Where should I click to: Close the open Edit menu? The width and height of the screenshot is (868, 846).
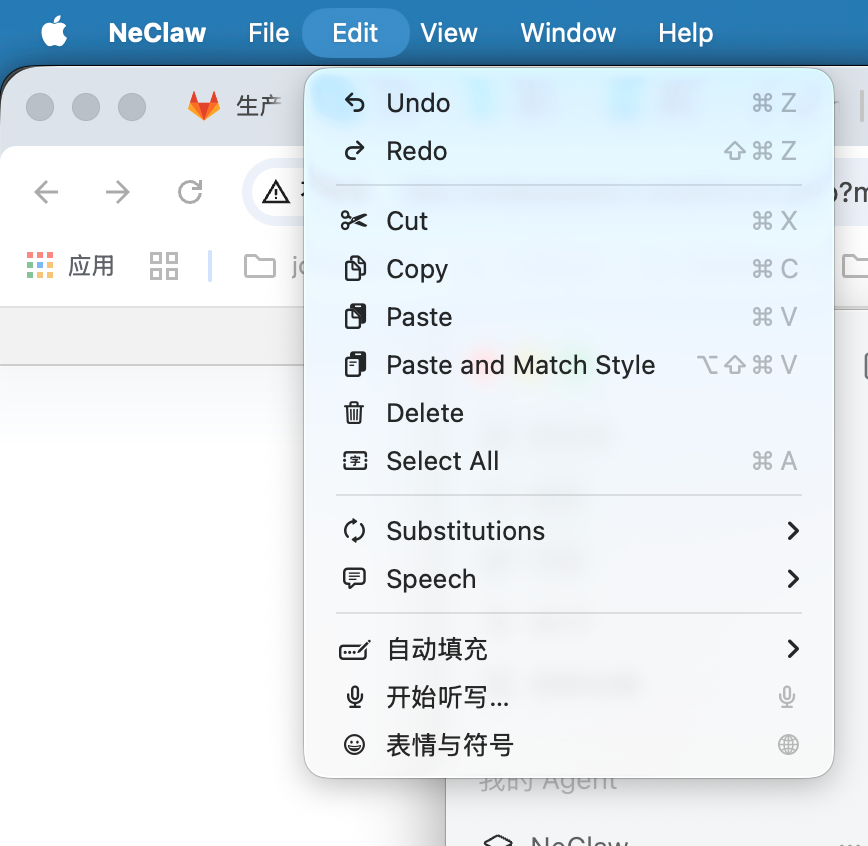(355, 33)
